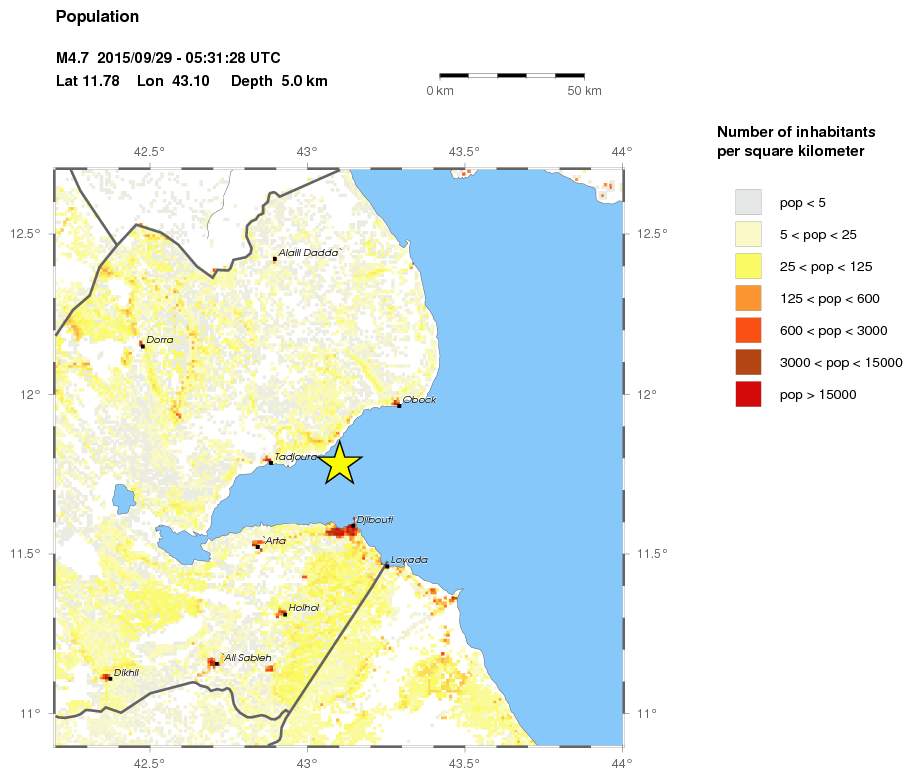Image resolution: width=913 pixels, height=778 pixels.
Task: Select the Alaili Dadda marker
Action: tap(274, 259)
